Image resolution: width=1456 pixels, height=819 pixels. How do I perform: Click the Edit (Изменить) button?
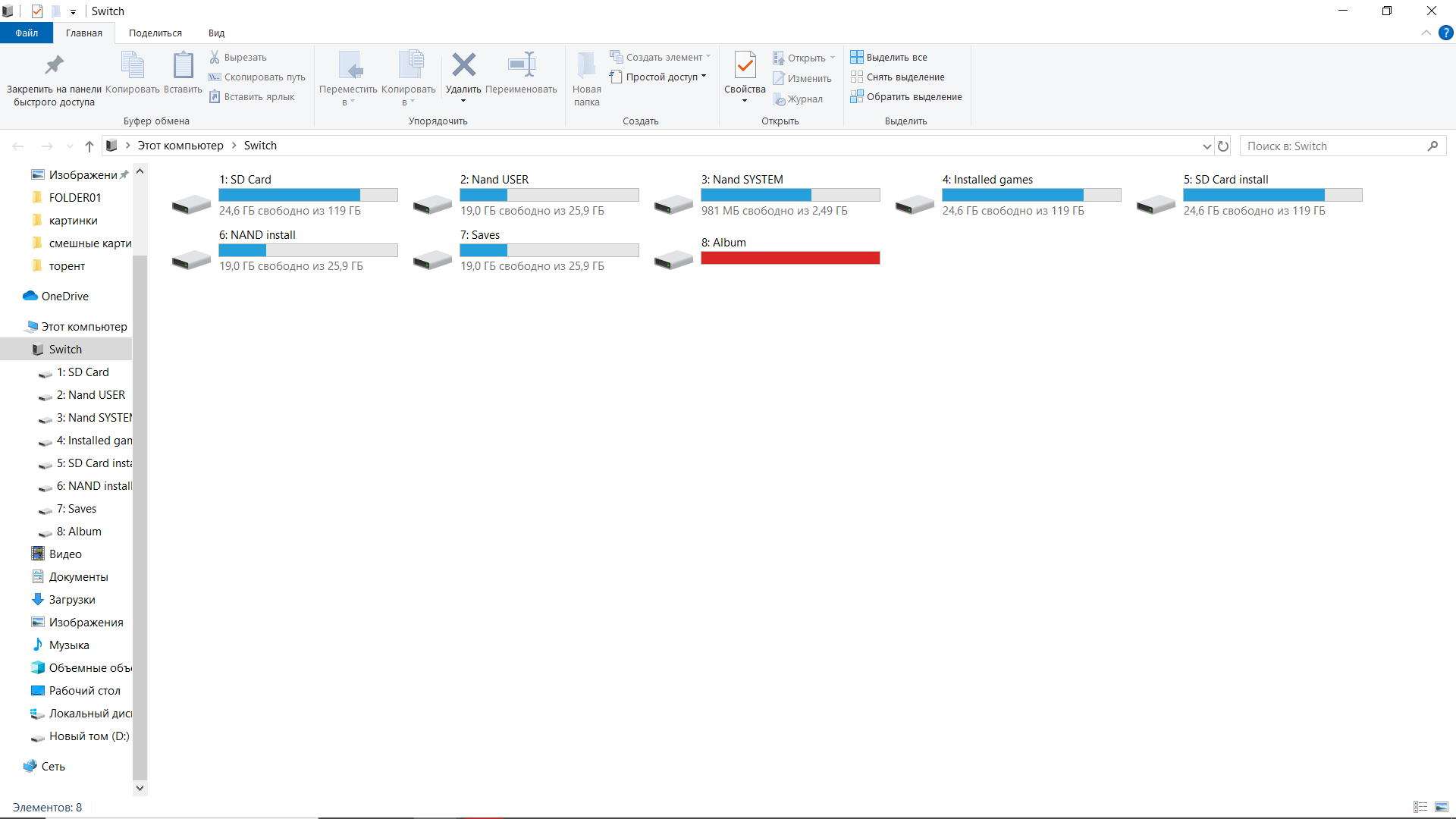pyautogui.click(x=802, y=78)
